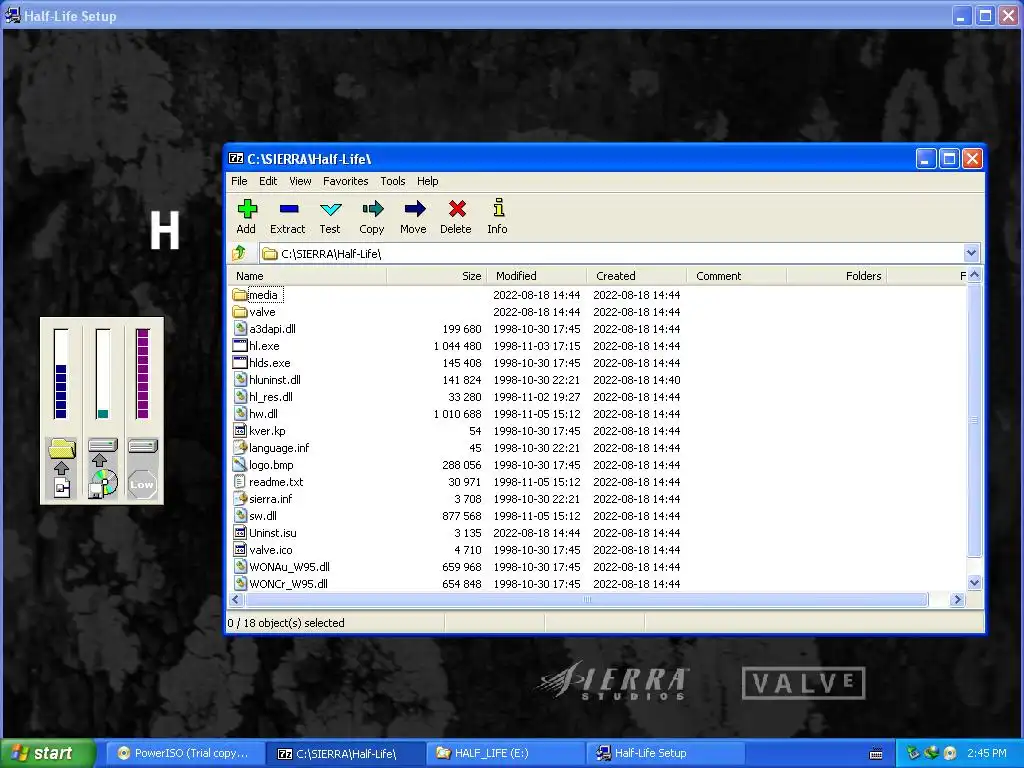This screenshot has height=768, width=1024.
Task: Click the horizontal scrollbar left arrow
Action: coord(236,600)
